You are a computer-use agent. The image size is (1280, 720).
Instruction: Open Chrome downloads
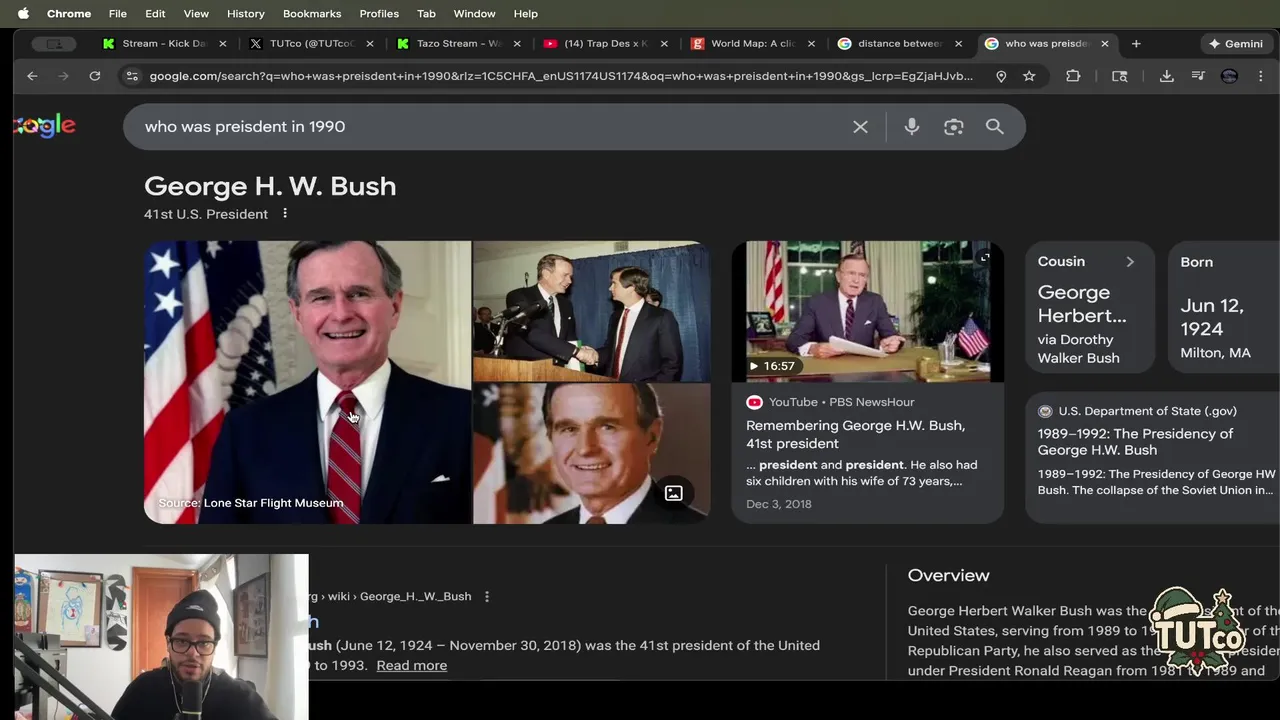pos(1166,76)
